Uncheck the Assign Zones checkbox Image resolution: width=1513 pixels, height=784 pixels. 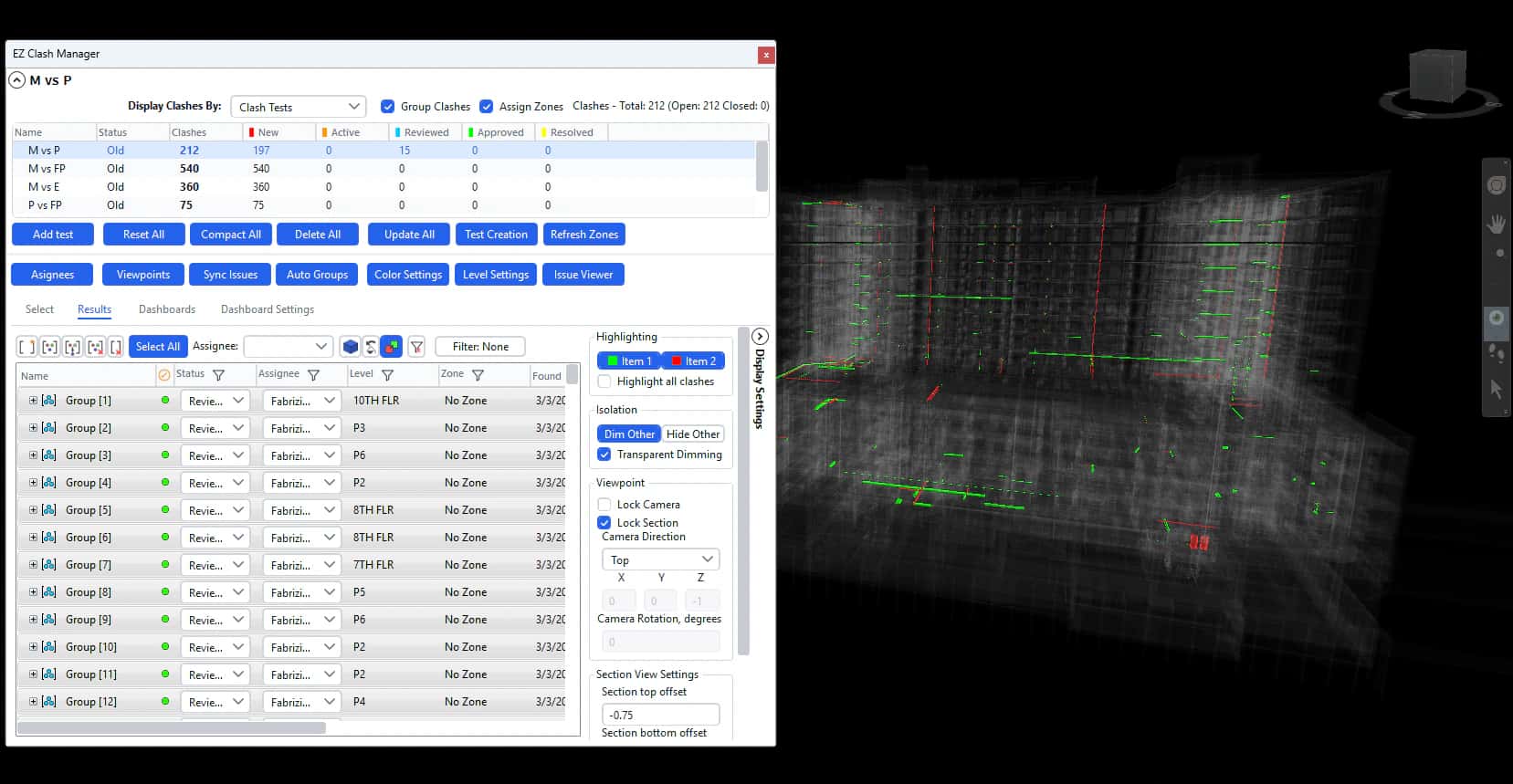coord(487,107)
